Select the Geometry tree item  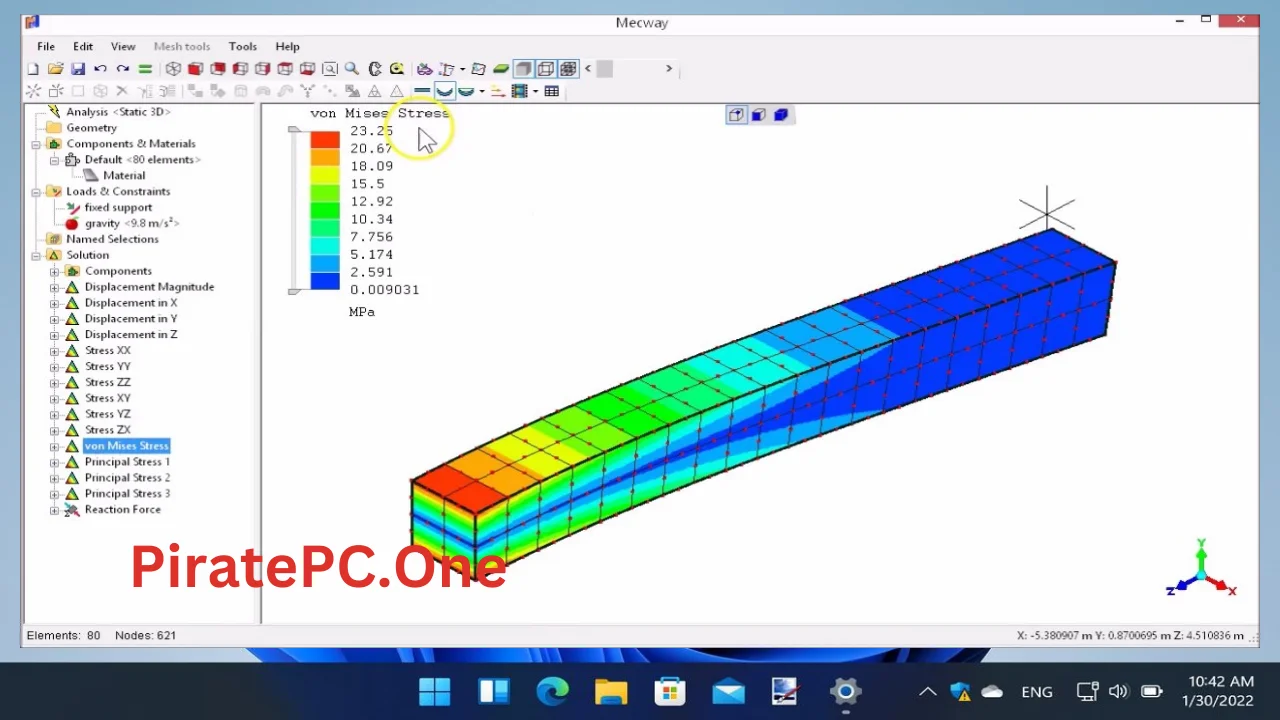91,128
